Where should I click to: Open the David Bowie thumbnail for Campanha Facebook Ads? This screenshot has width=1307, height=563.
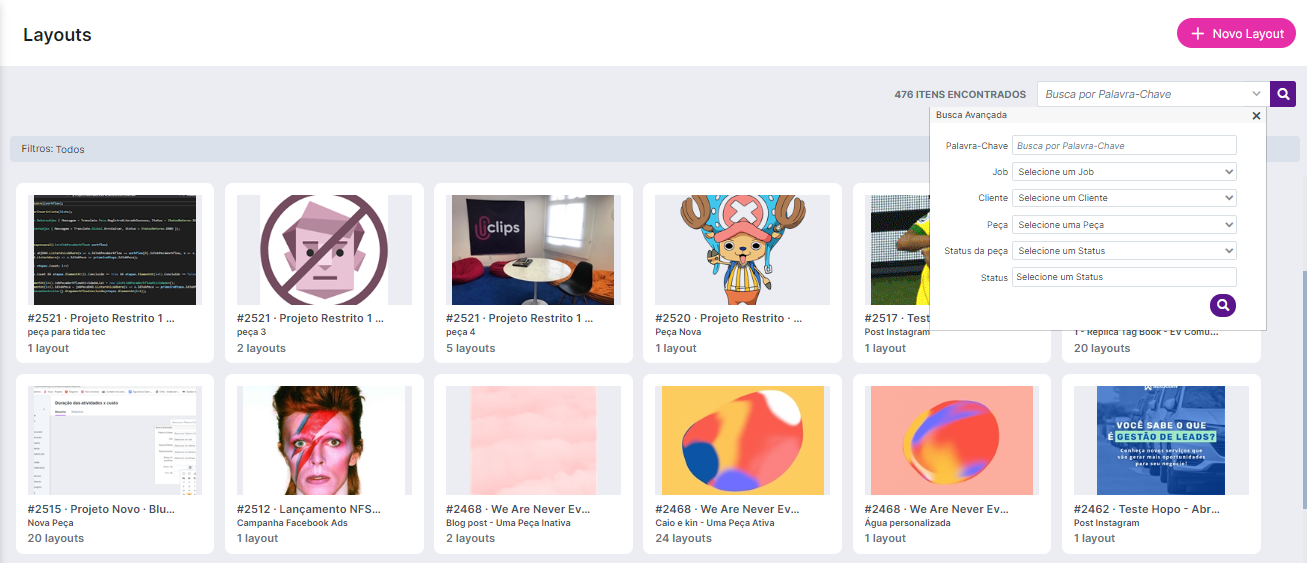tap(324, 440)
